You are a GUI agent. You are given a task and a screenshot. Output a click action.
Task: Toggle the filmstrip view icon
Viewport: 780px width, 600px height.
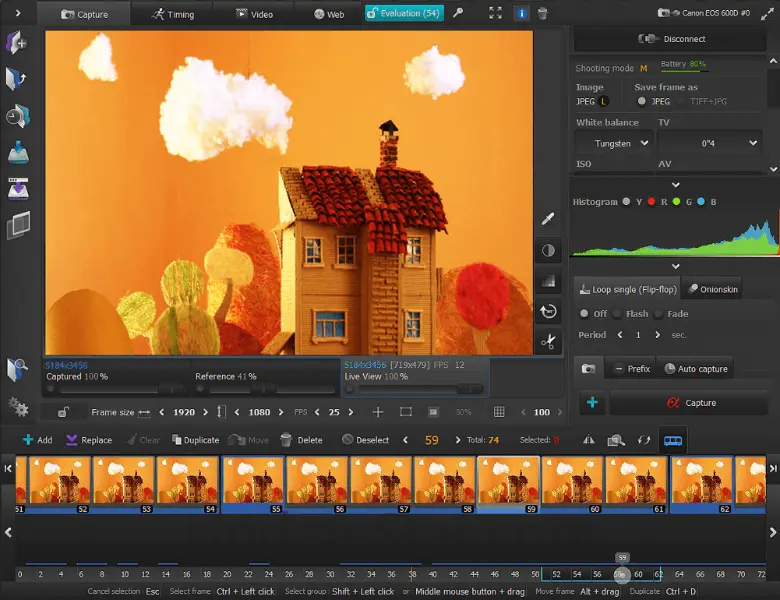click(x=673, y=440)
